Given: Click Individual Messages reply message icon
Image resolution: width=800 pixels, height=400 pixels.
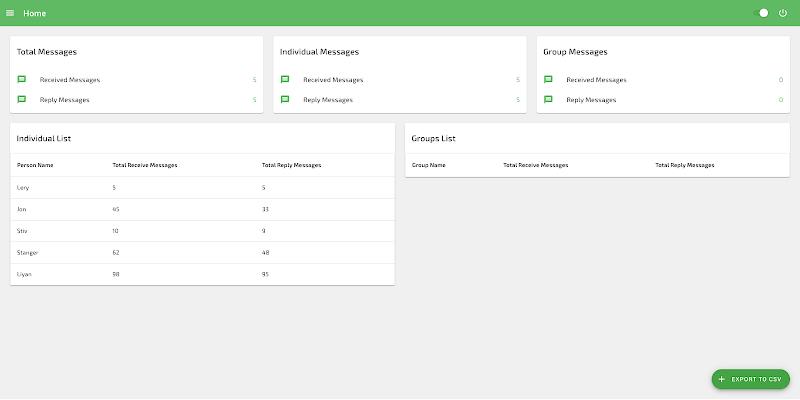Looking at the screenshot, I should pyautogui.click(x=285, y=99).
